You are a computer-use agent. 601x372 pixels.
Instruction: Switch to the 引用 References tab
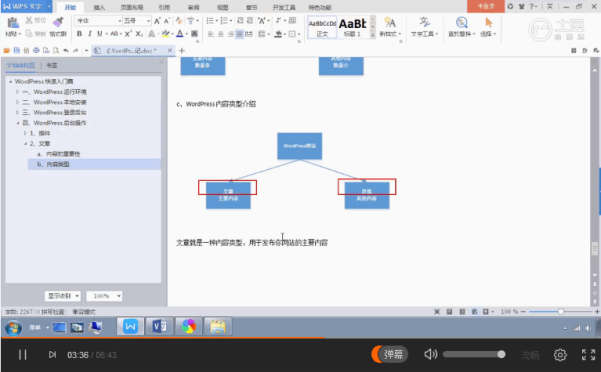pyautogui.click(x=164, y=7)
